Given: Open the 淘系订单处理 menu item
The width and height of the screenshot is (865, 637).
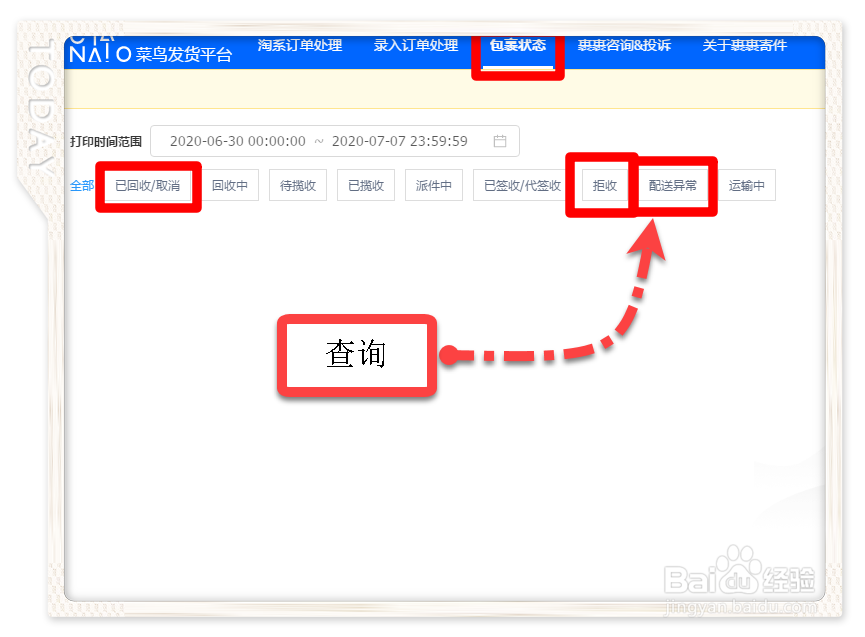Looking at the screenshot, I should [x=302, y=45].
